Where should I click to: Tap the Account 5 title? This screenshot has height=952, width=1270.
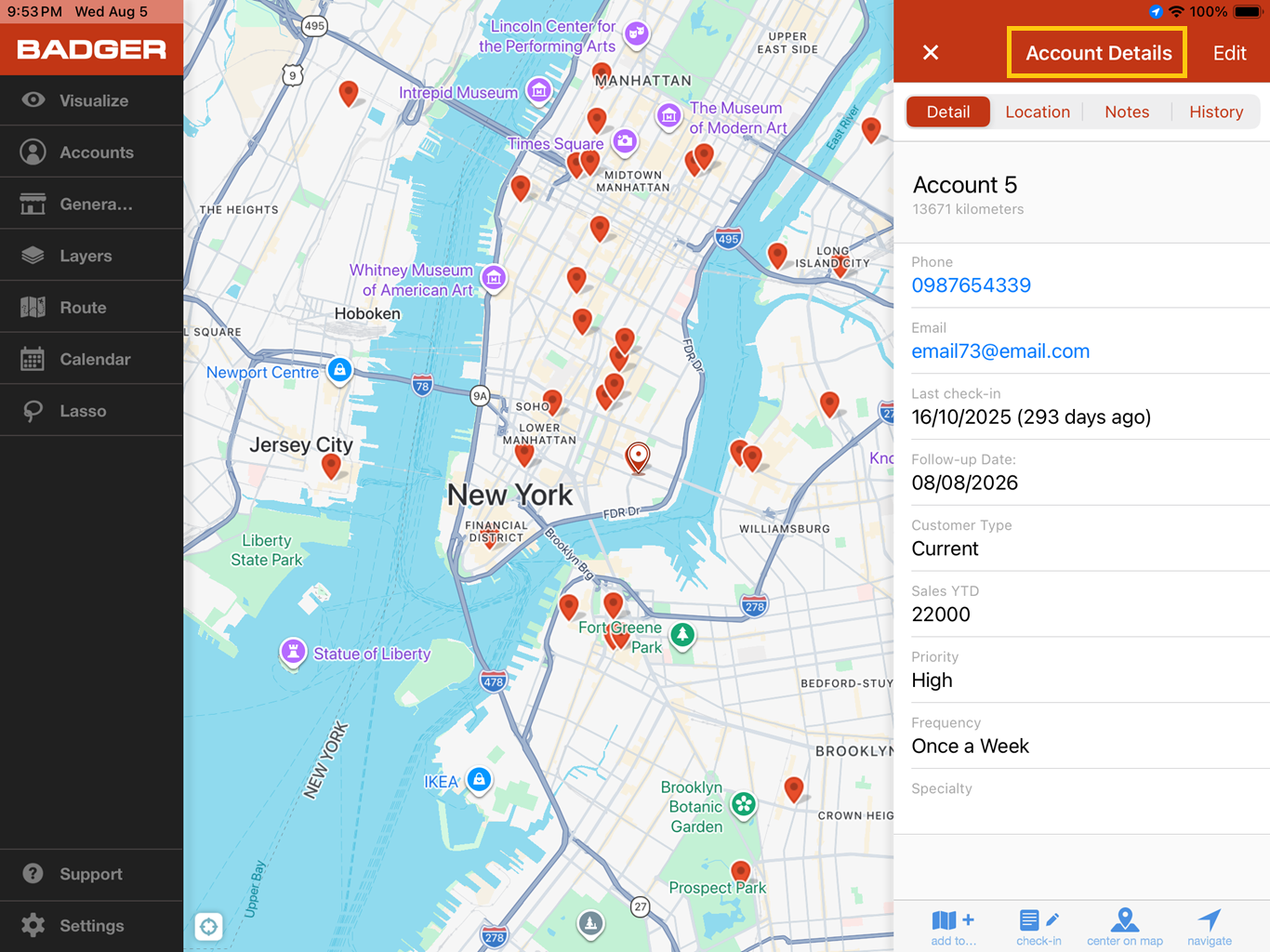[x=965, y=185]
